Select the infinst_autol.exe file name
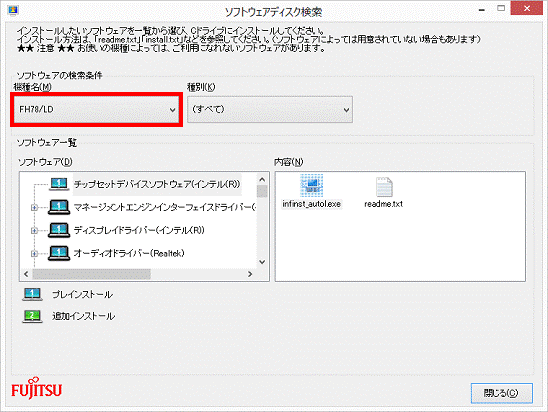 311,204
